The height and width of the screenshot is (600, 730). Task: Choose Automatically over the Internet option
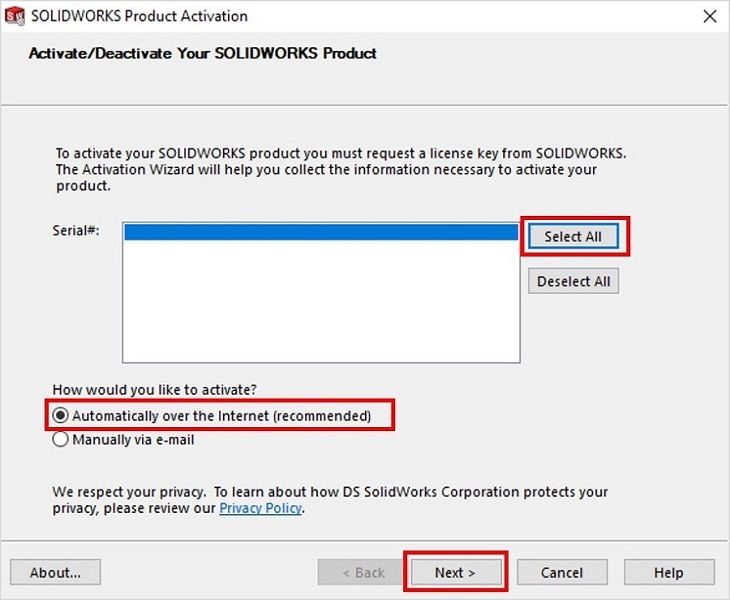coord(61,416)
